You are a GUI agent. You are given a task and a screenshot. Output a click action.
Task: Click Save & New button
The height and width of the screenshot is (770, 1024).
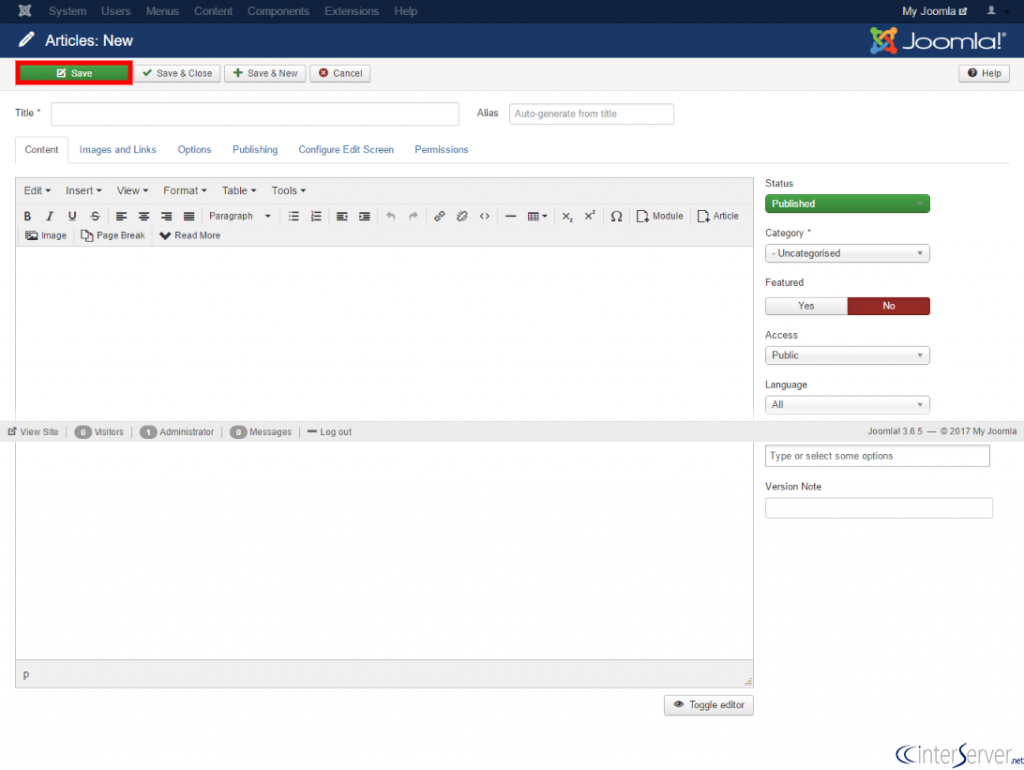265,73
